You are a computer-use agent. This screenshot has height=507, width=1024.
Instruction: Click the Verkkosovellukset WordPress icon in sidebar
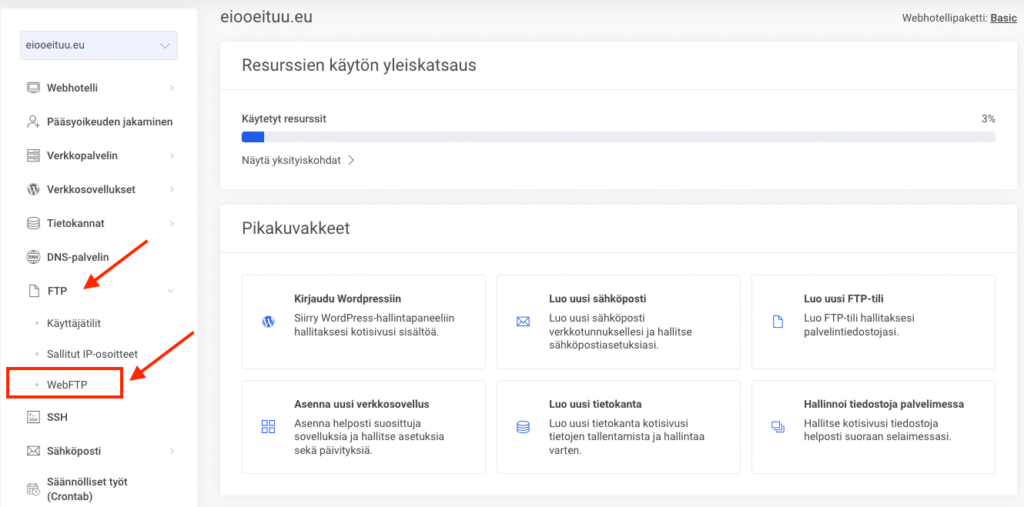(33, 189)
